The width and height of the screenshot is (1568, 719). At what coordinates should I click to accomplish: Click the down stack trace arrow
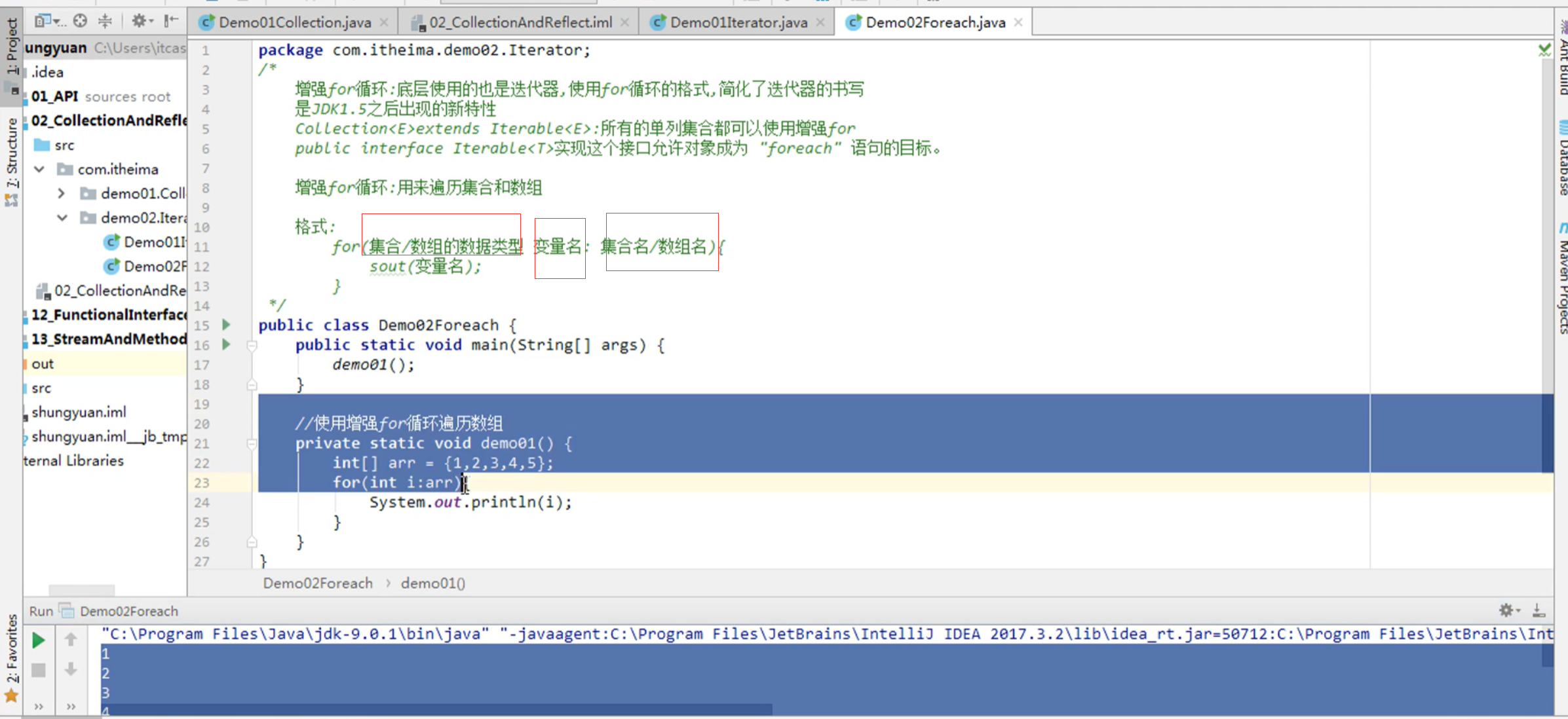coord(71,669)
